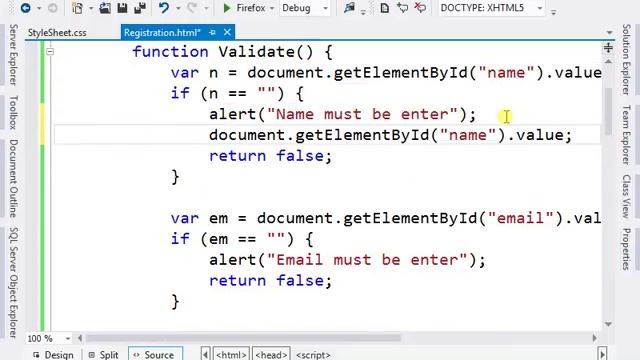Click the Save floppy disk icon
Screen dimensions: 640x360
pos(122,8)
